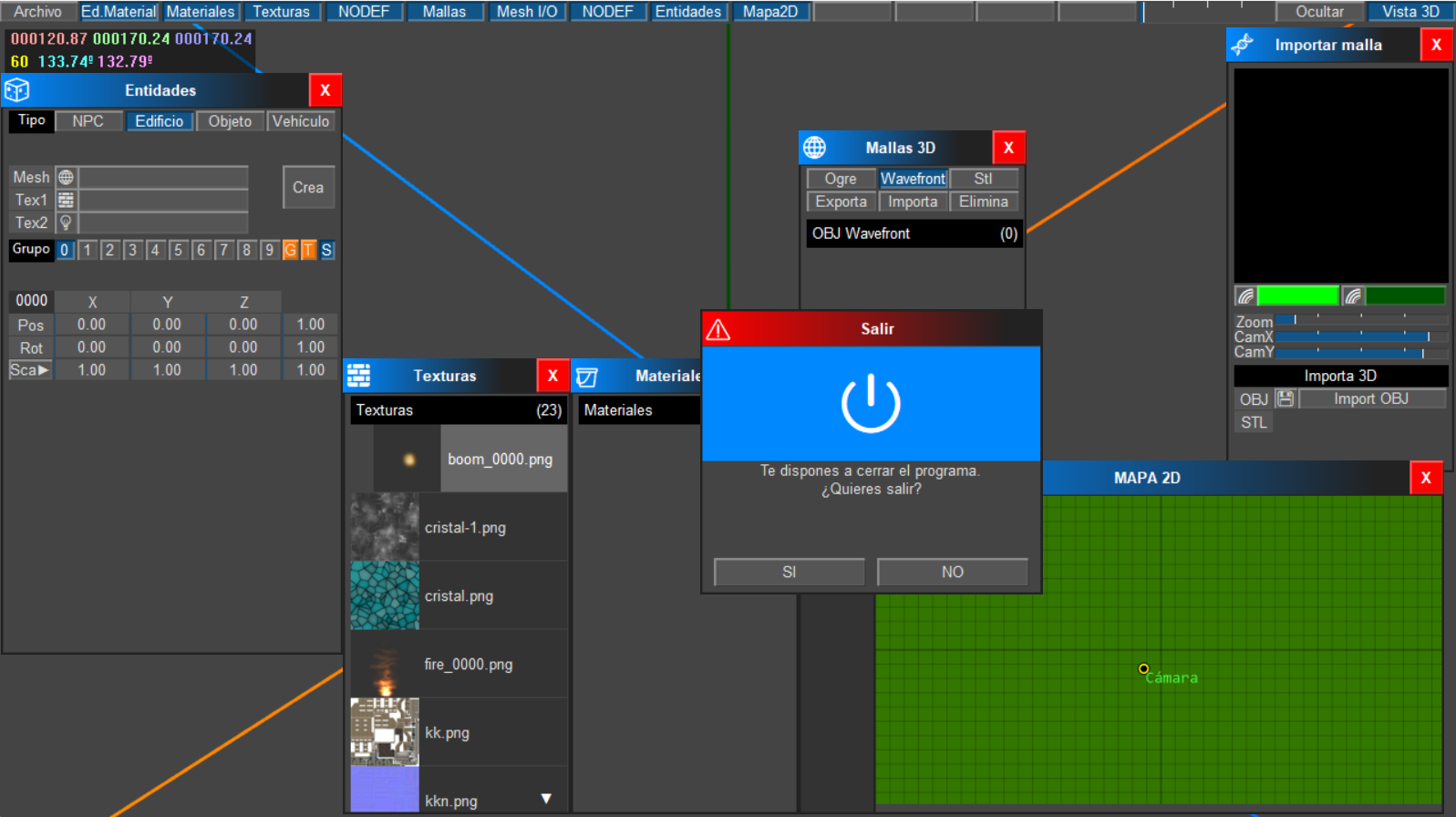Click the lightbulb icon beside Tex2
Image resolution: width=1456 pixels, height=817 pixels.
click(x=66, y=222)
